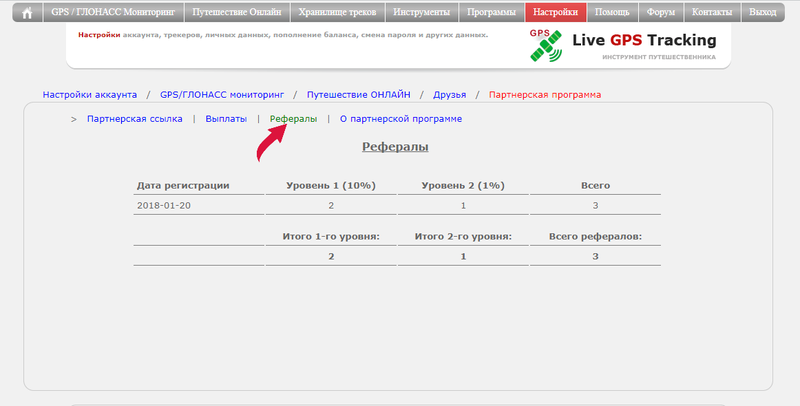Visit the Форум link
The width and height of the screenshot is (800, 406).
[661, 13]
